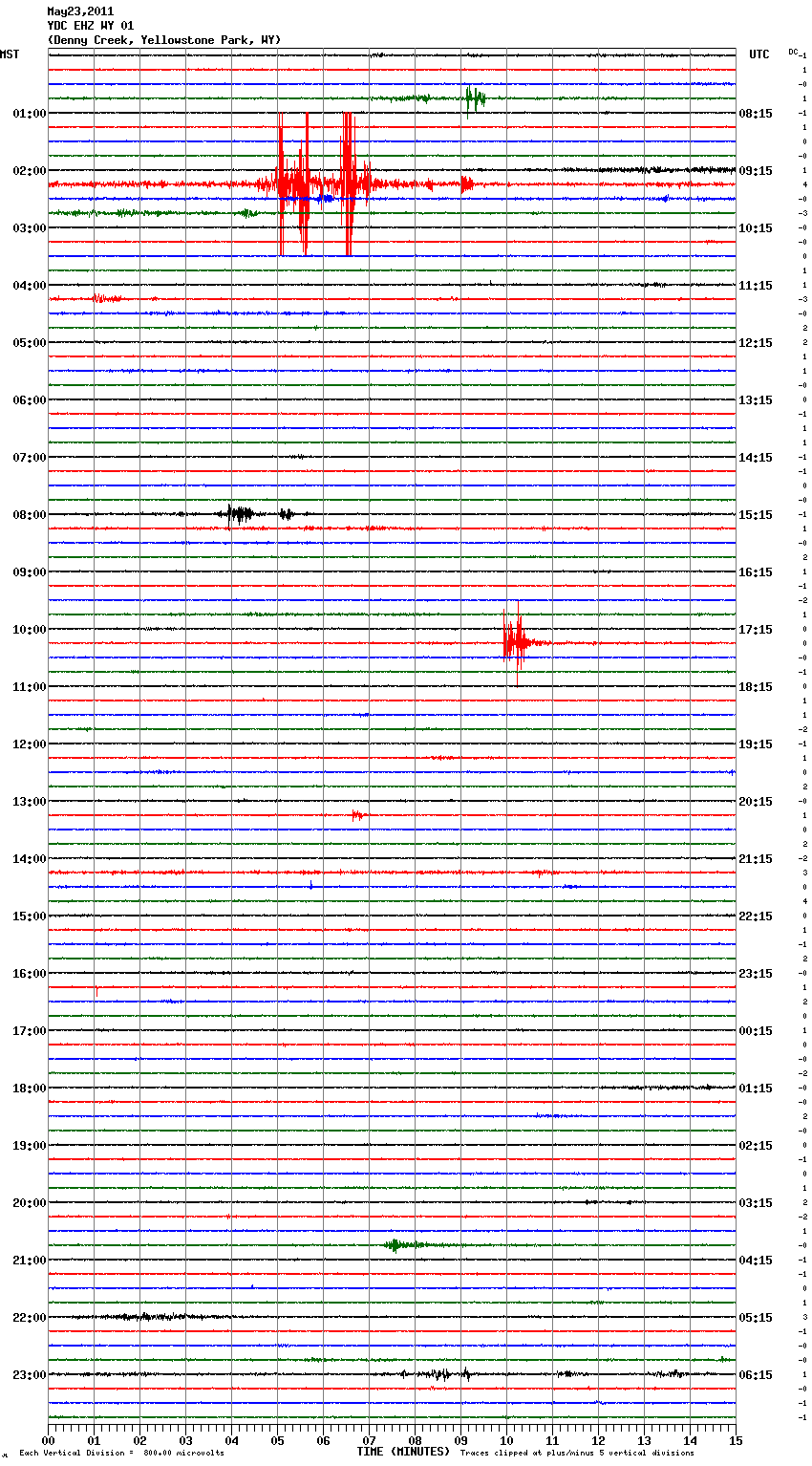The height and width of the screenshot is (1466, 812).
Task: Click the DC column header at top right
Action: pos(793,52)
